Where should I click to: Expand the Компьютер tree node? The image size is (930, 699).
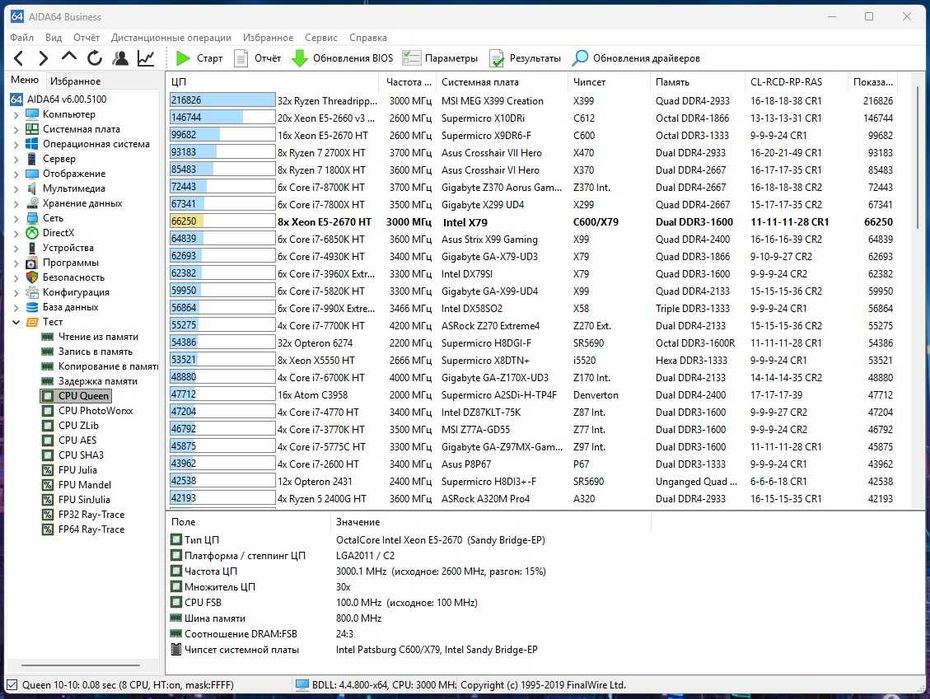pos(16,114)
